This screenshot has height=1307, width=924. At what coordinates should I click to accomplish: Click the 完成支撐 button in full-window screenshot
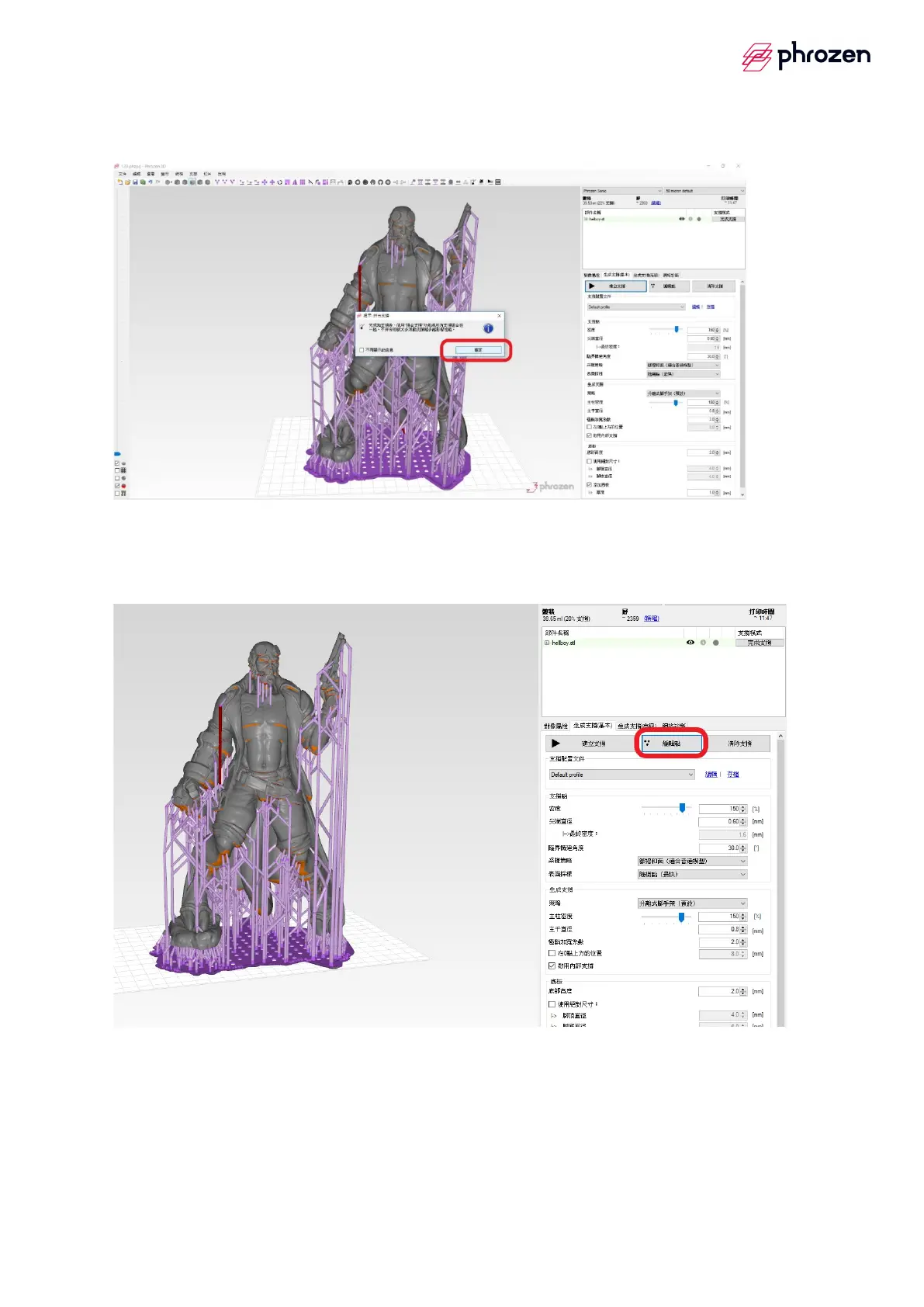[x=728, y=219]
